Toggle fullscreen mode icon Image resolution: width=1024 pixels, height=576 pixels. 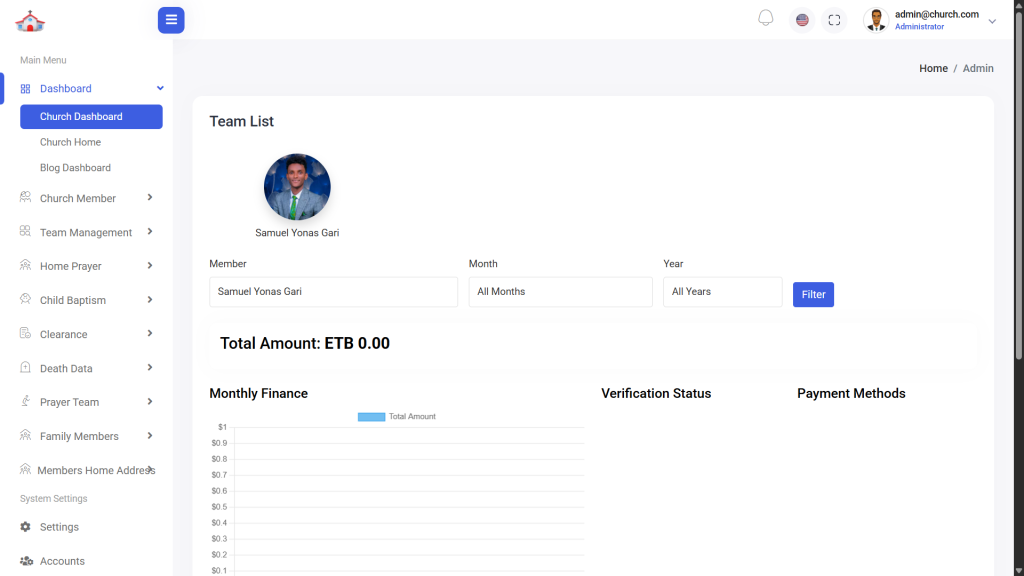[834, 20]
